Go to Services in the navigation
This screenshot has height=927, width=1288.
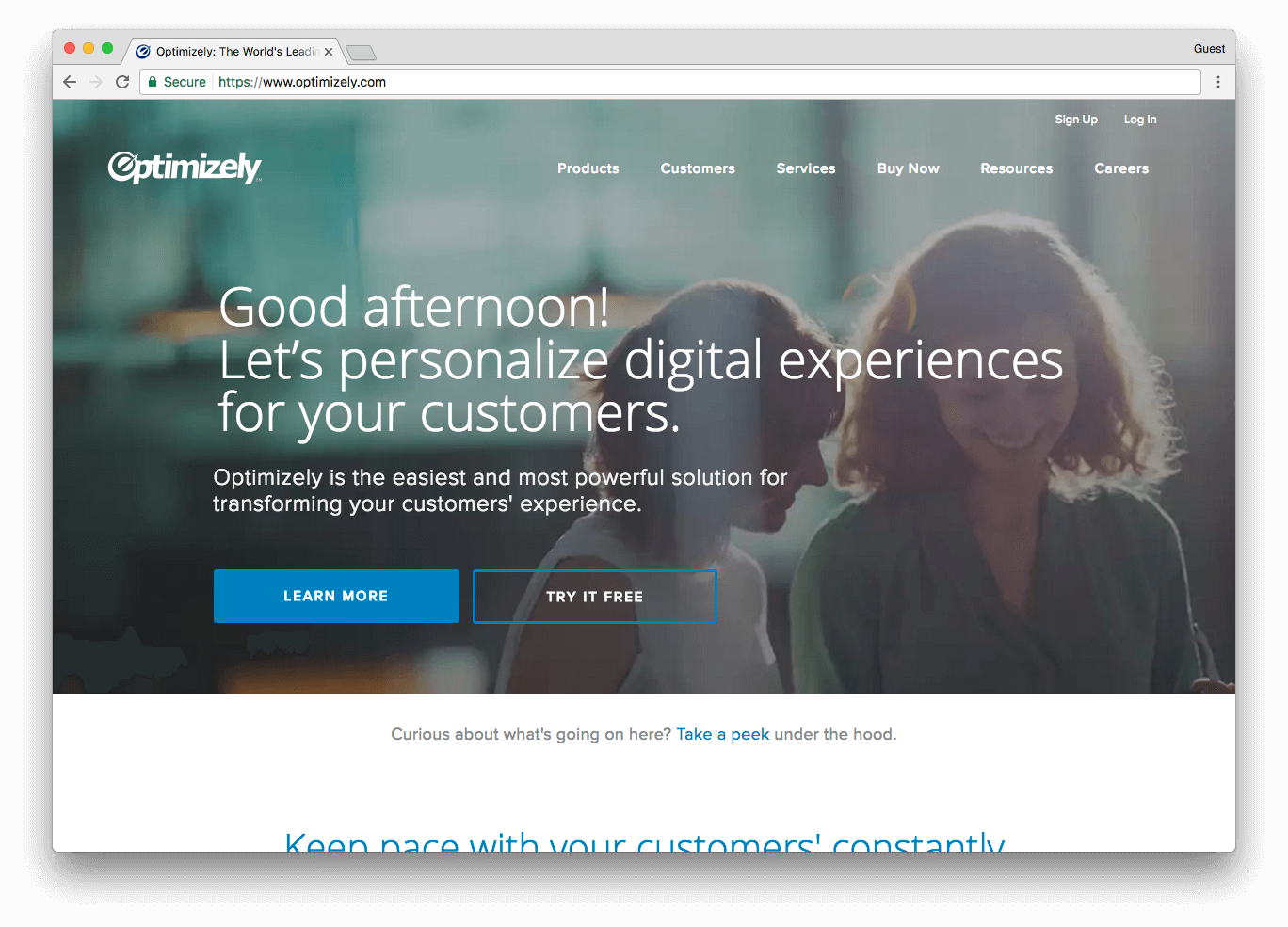[806, 168]
